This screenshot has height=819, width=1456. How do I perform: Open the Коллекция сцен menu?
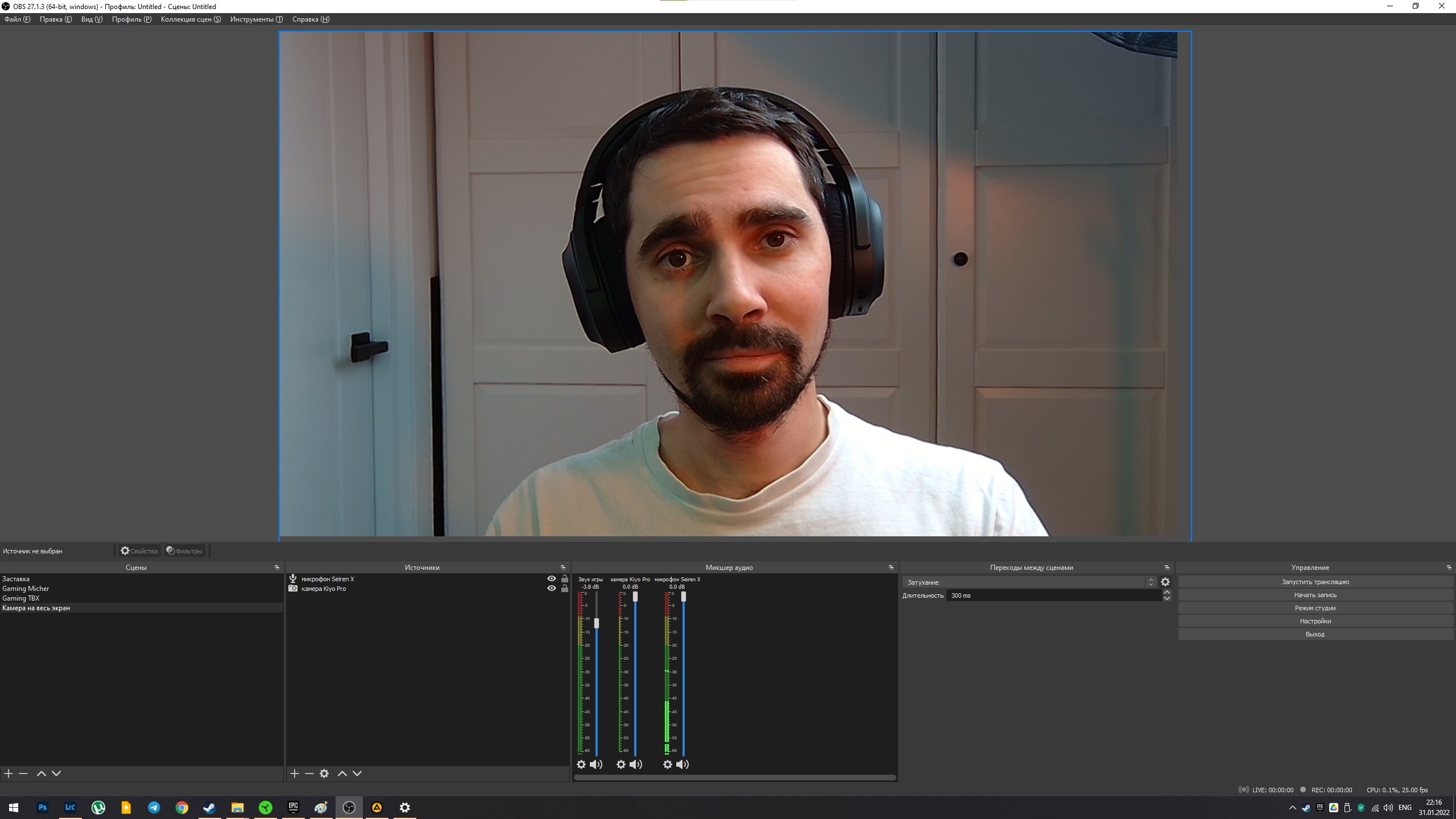[191, 19]
